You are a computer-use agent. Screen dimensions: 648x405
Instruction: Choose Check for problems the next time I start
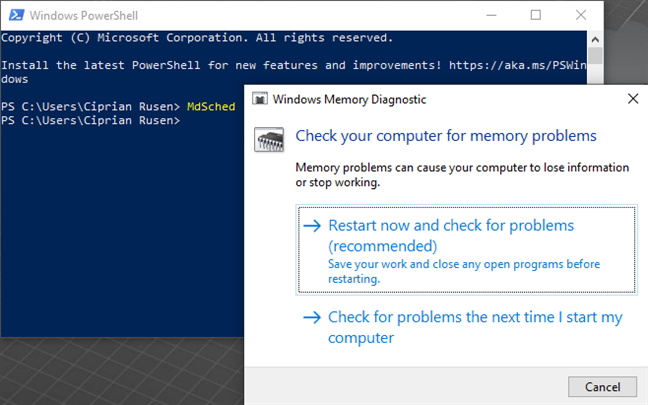pyautogui.click(x=466, y=327)
